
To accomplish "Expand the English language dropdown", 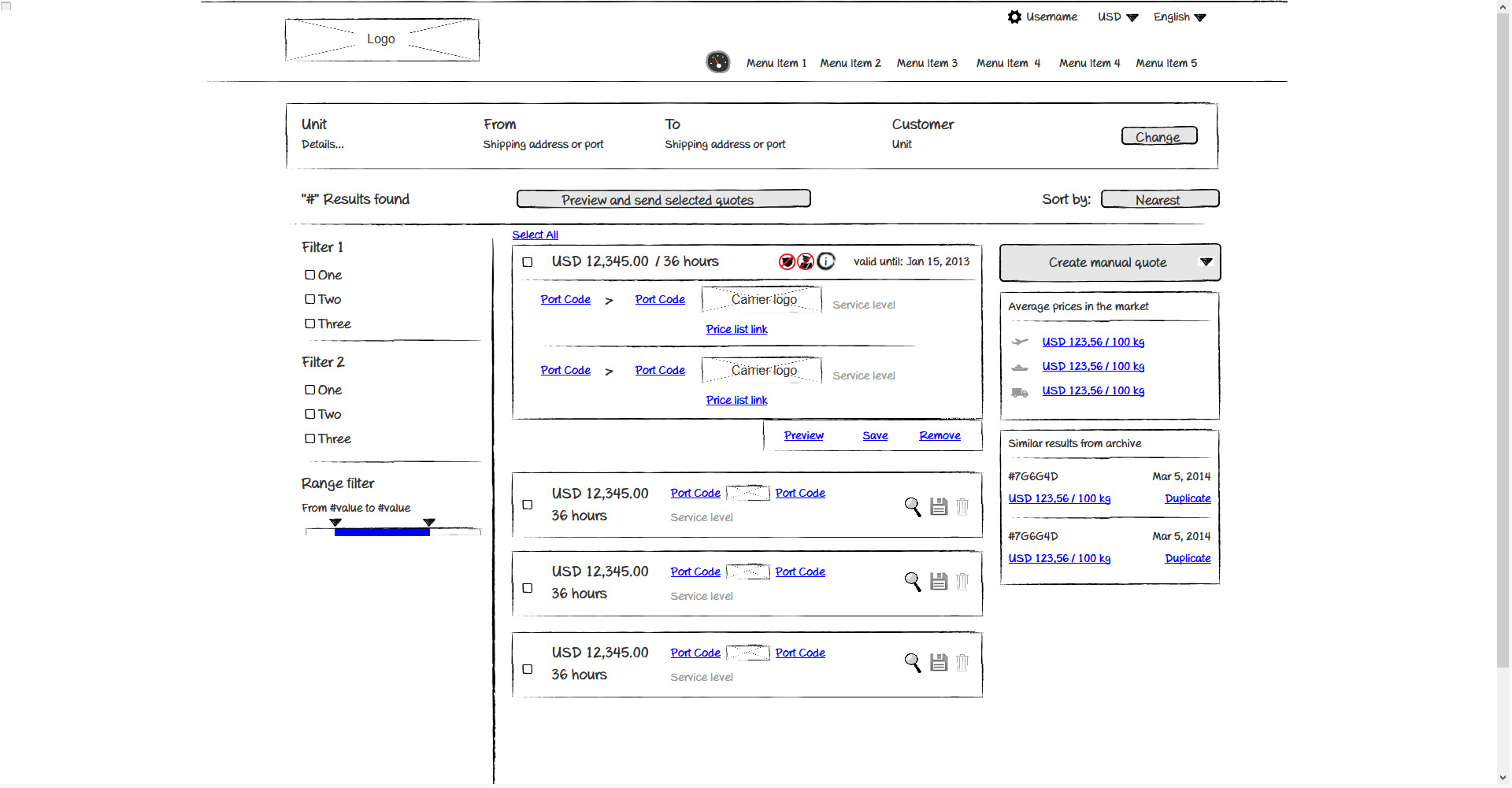I will tap(1179, 17).
